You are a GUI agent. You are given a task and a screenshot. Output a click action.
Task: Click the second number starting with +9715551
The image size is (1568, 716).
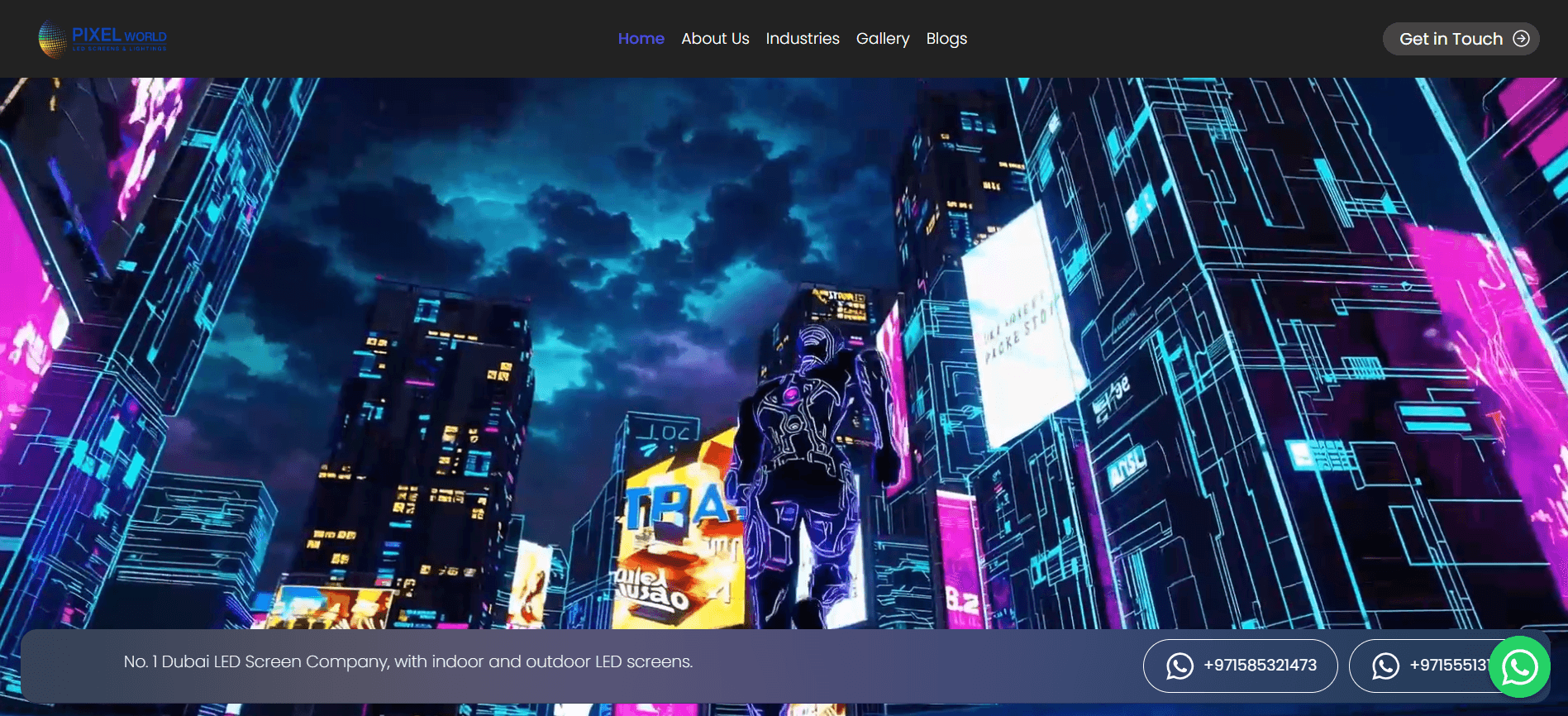coord(1448,666)
